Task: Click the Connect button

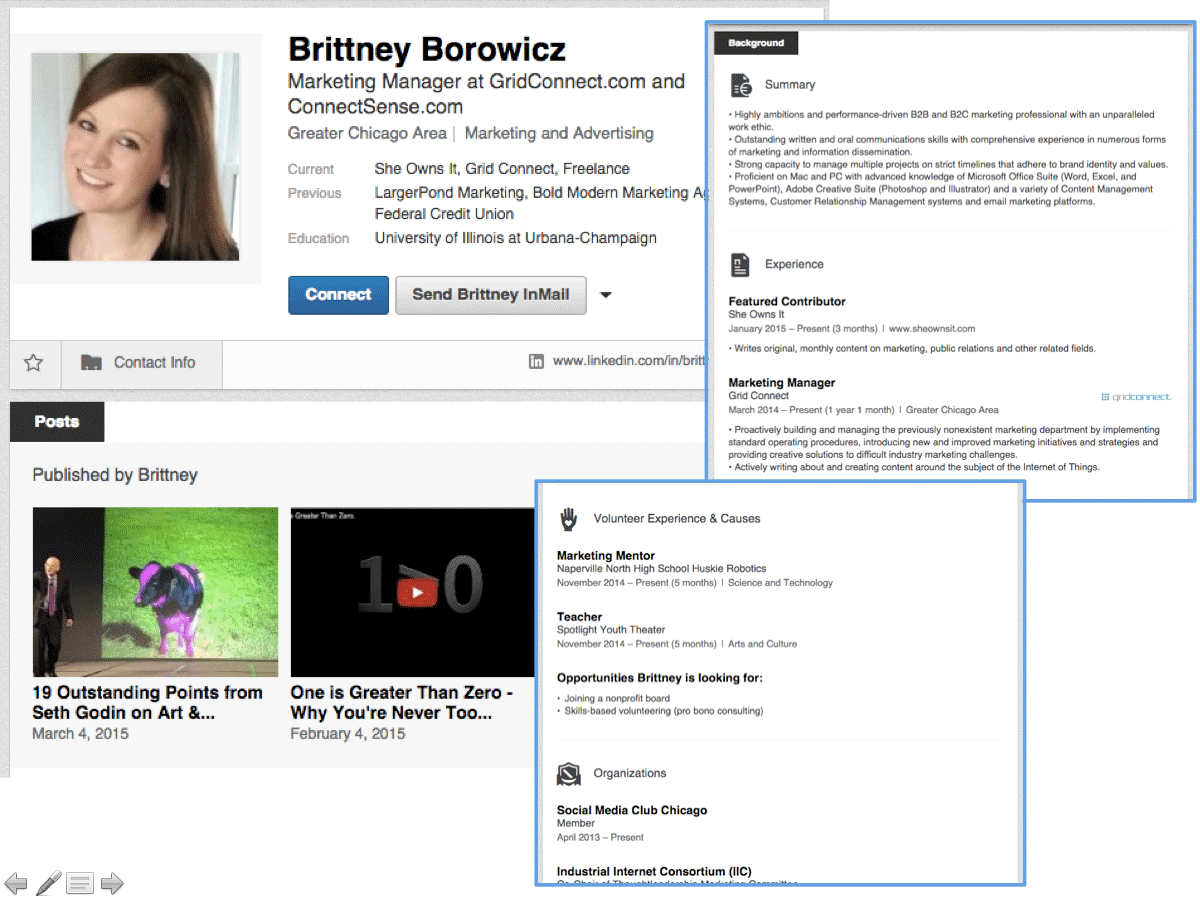Action: [338, 295]
